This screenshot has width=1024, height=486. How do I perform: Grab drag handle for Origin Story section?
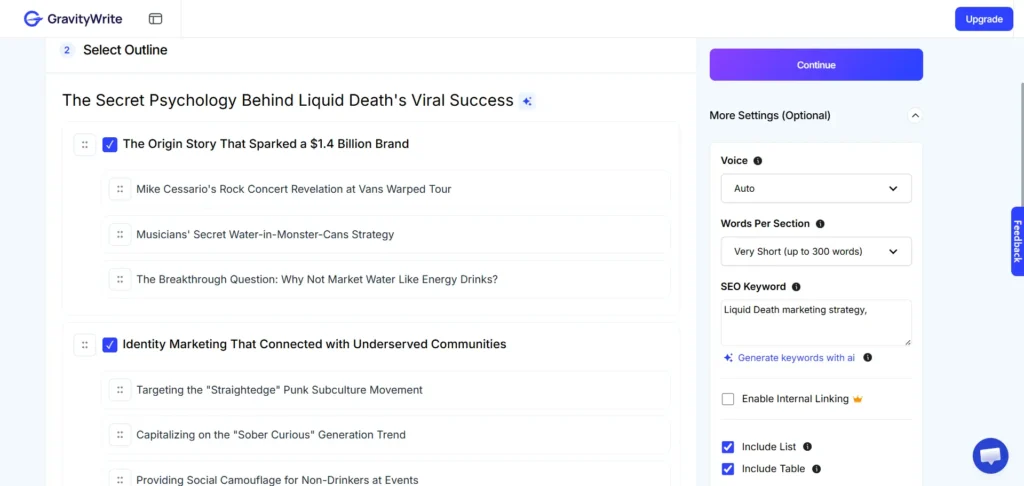pos(85,144)
